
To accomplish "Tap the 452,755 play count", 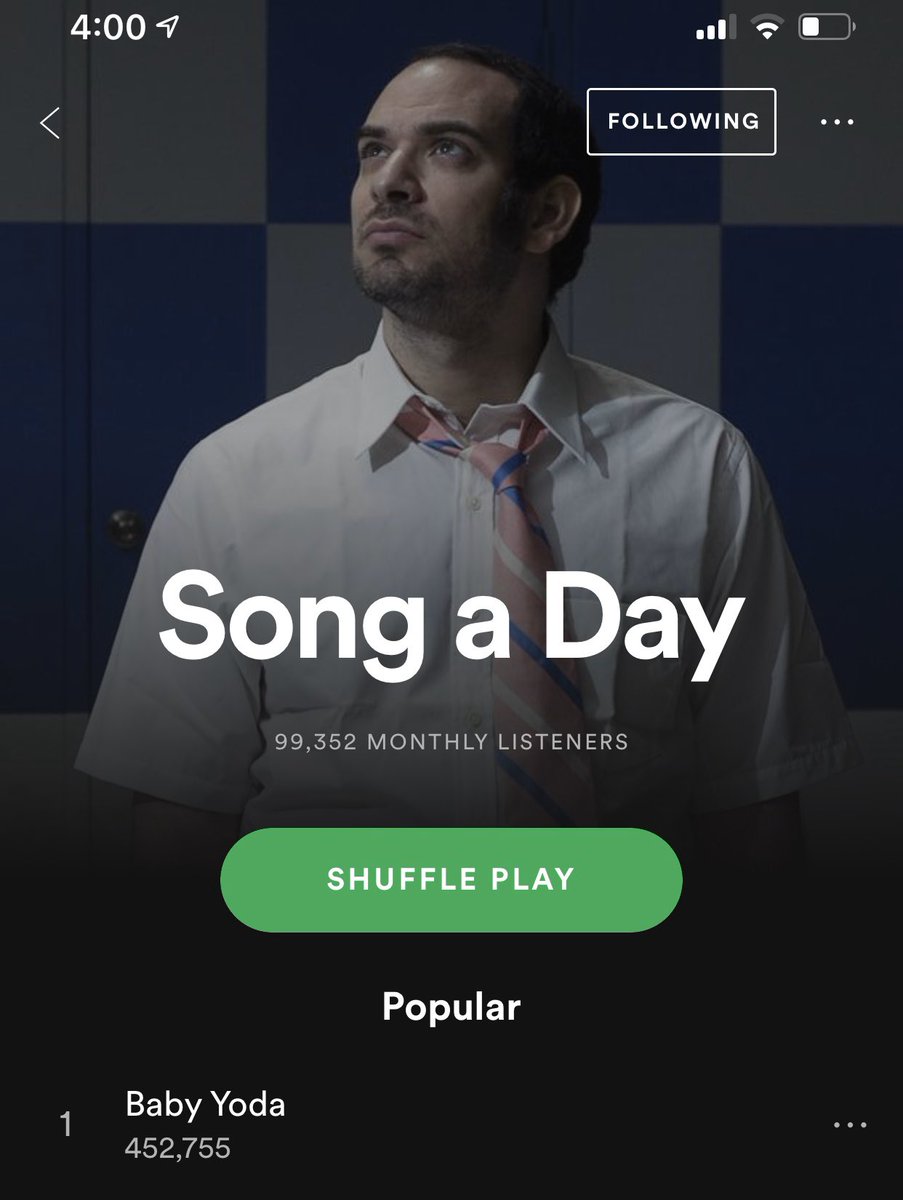I will [178, 1148].
